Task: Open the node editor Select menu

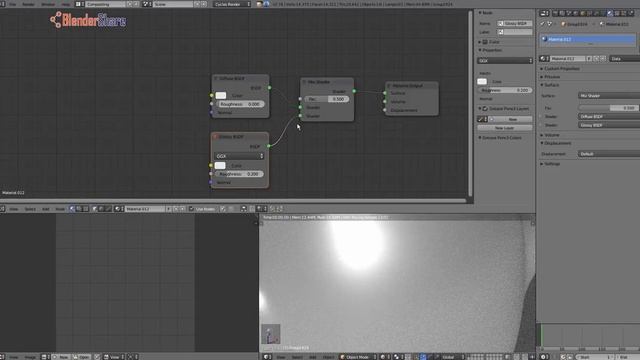Action: click(30, 209)
